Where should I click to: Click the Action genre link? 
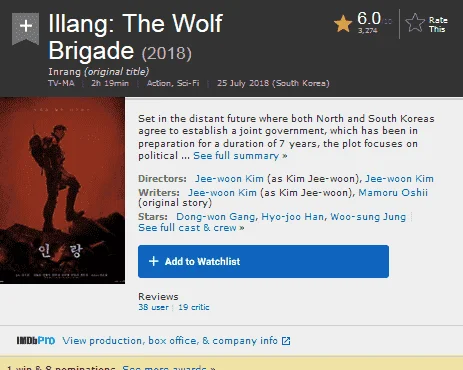tap(159, 83)
